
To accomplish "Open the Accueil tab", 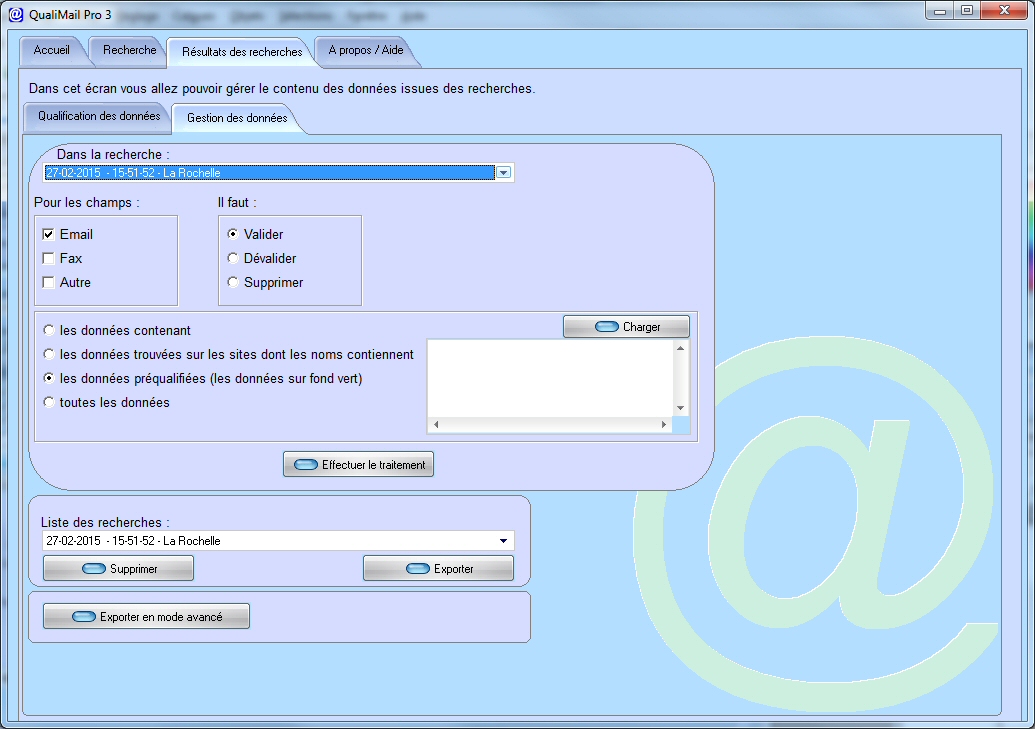I will pos(51,50).
